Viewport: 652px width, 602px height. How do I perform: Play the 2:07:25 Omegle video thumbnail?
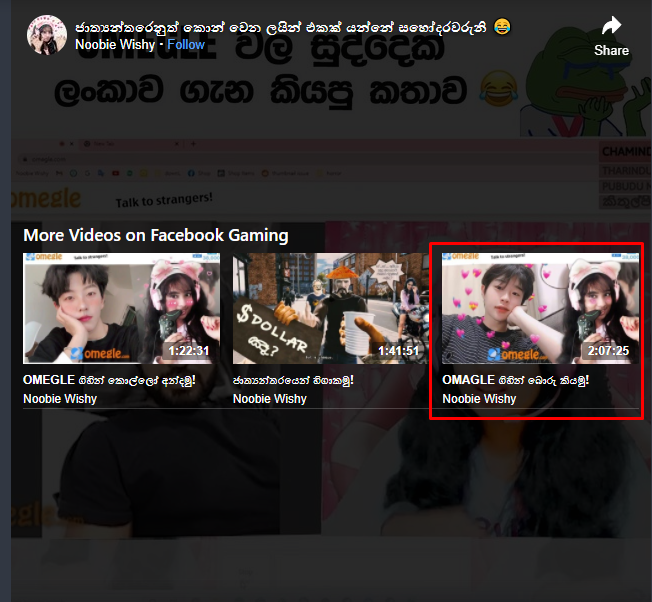click(540, 308)
